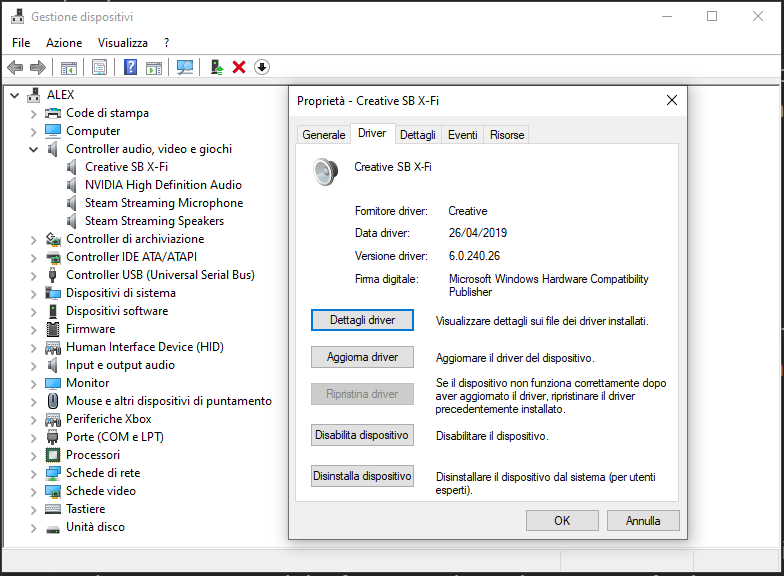Screen dimensions: 784x576
Task: Expand Controller di archiviazione node
Action: coord(34,240)
